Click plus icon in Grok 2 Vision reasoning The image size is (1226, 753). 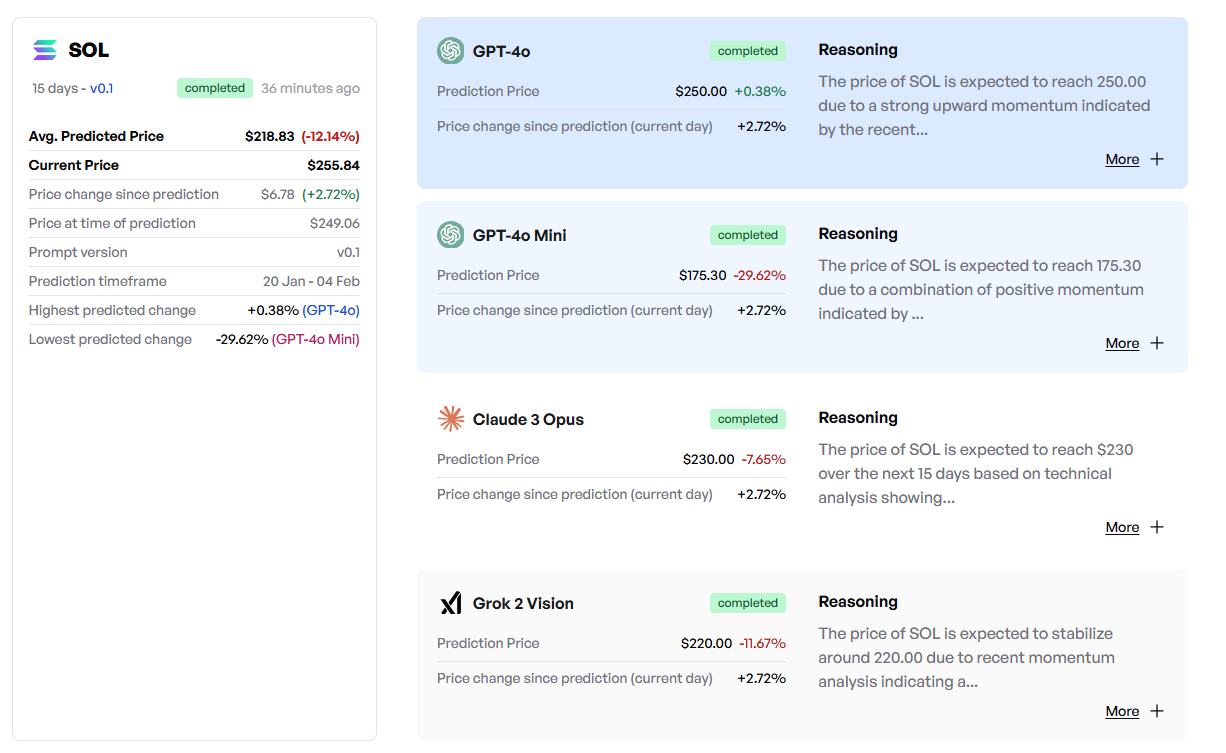1157,711
